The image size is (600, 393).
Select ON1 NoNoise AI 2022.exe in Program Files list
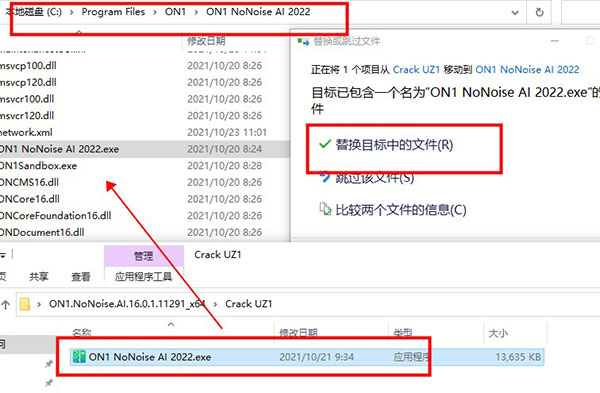coord(145,149)
